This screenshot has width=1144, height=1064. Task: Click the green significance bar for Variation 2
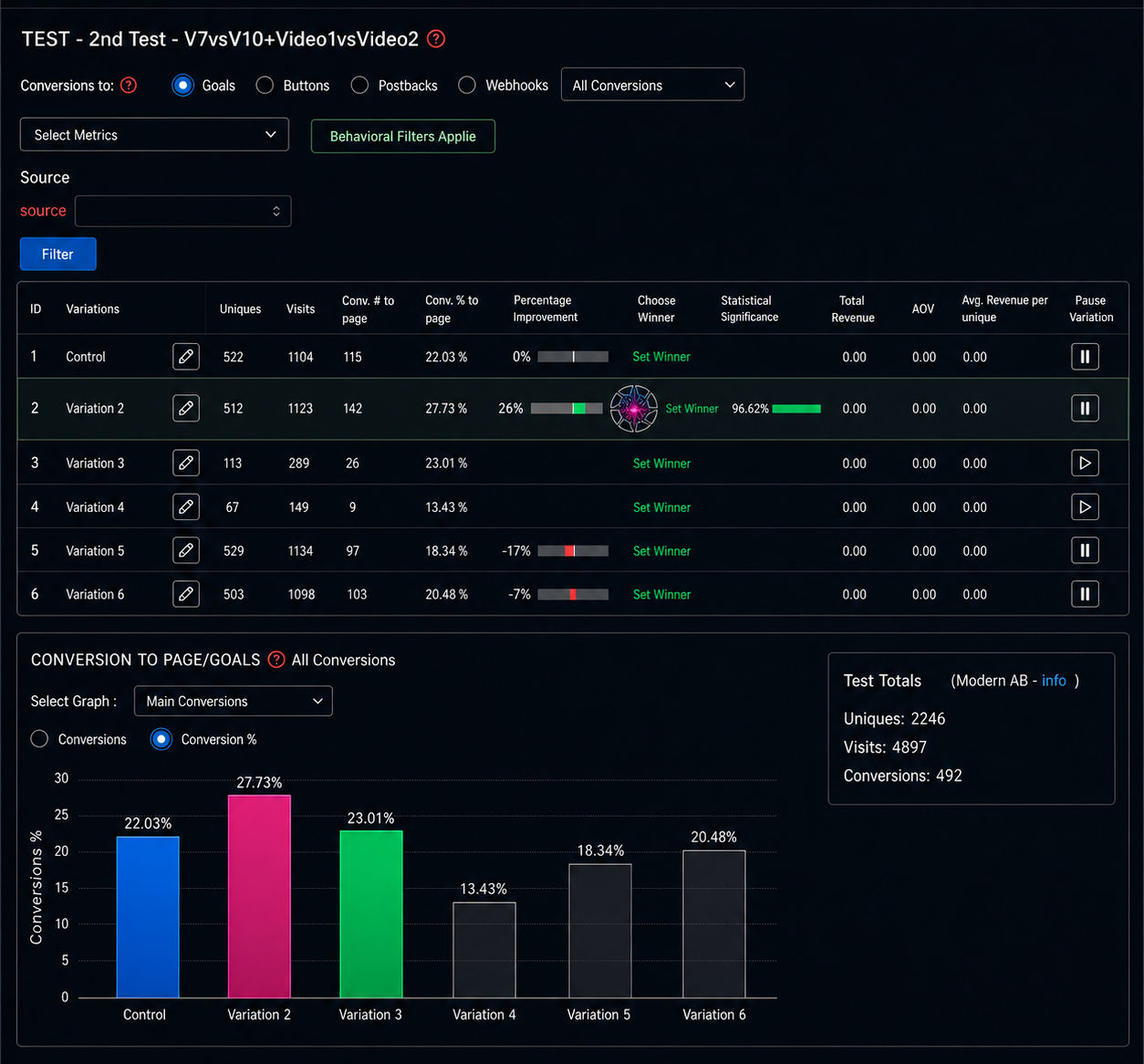point(796,409)
